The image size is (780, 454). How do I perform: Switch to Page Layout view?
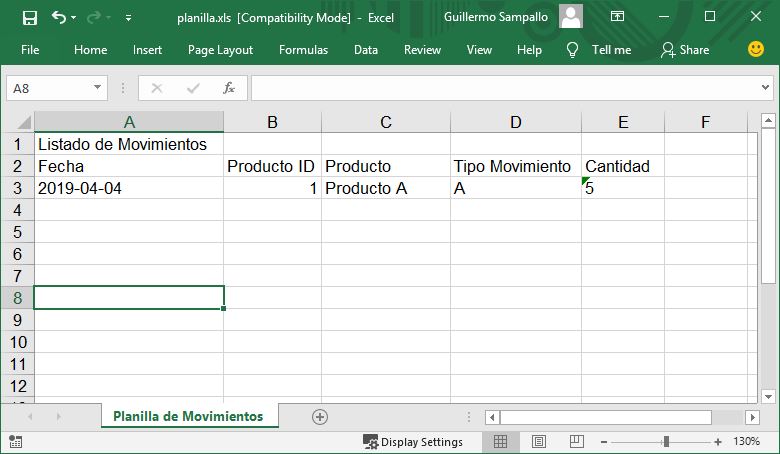click(539, 441)
